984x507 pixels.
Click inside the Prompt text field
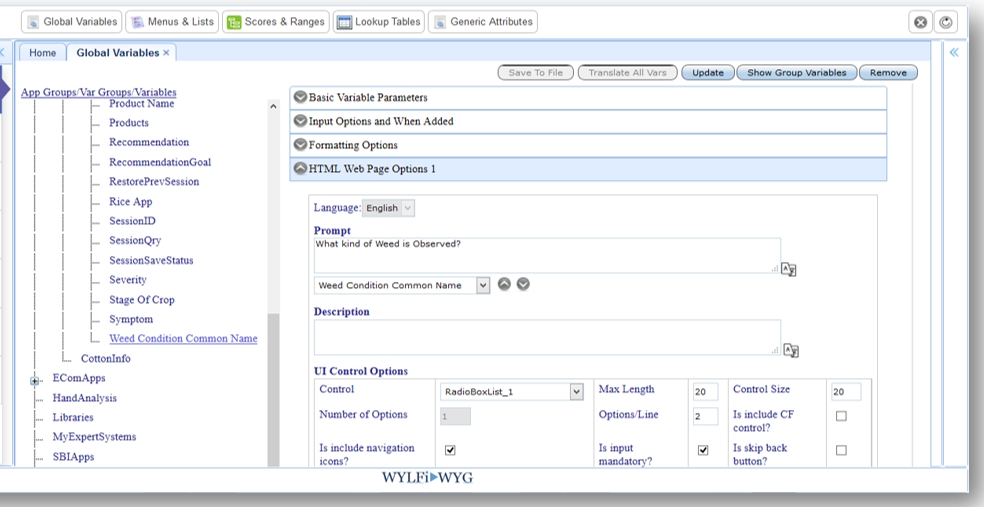click(x=545, y=254)
